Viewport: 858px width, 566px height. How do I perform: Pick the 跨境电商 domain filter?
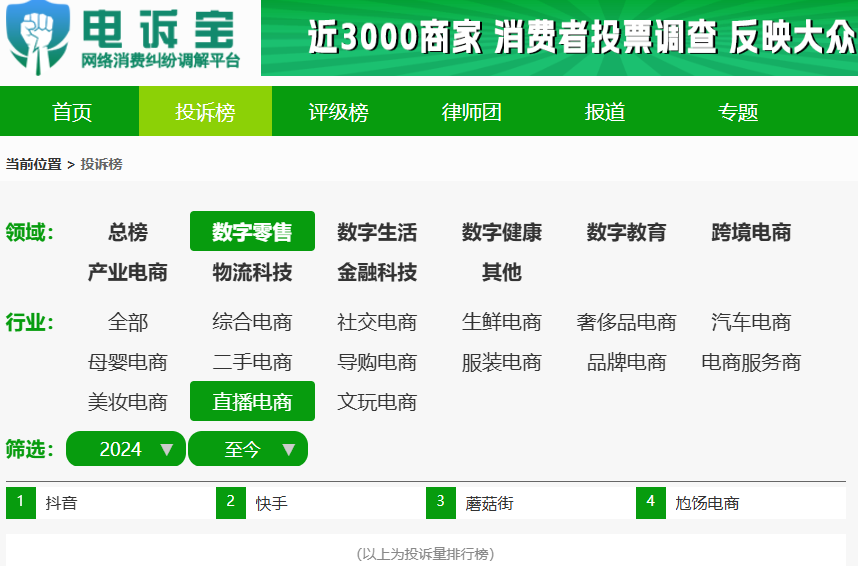[751, 232]
